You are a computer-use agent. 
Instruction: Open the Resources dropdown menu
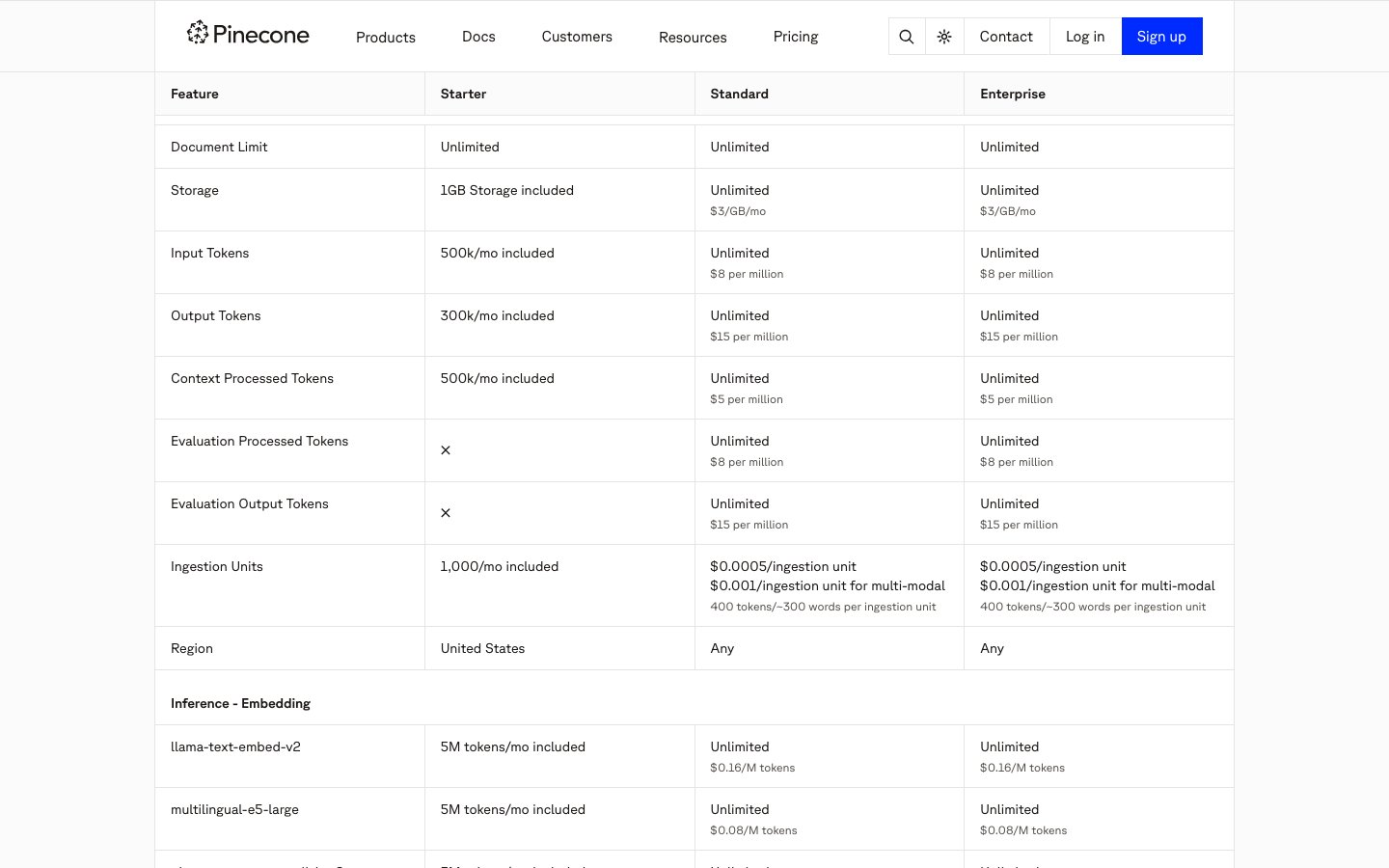tap(693, 37)
